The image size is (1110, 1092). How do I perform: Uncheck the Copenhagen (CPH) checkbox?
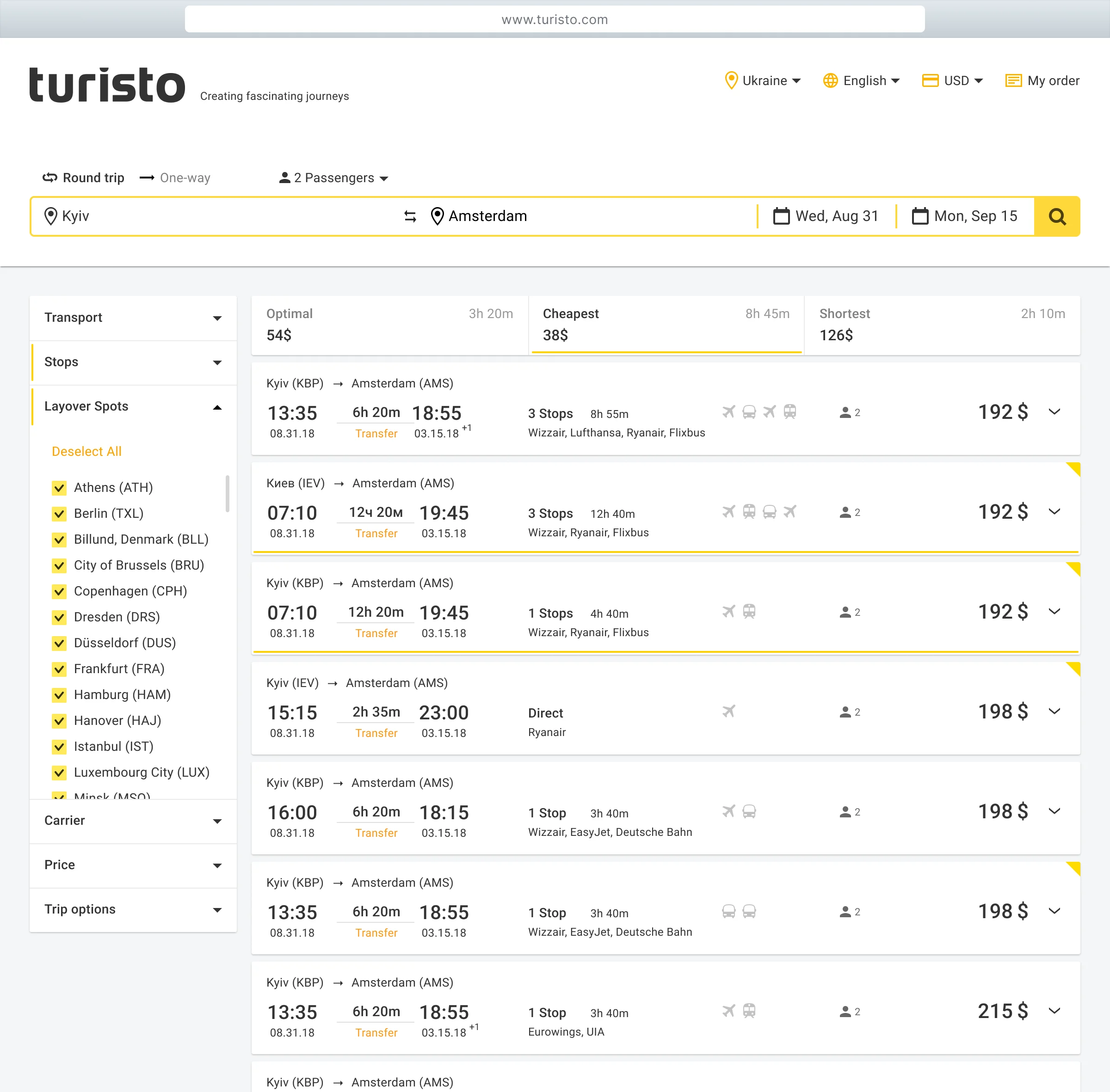click(x=59, y=591)
